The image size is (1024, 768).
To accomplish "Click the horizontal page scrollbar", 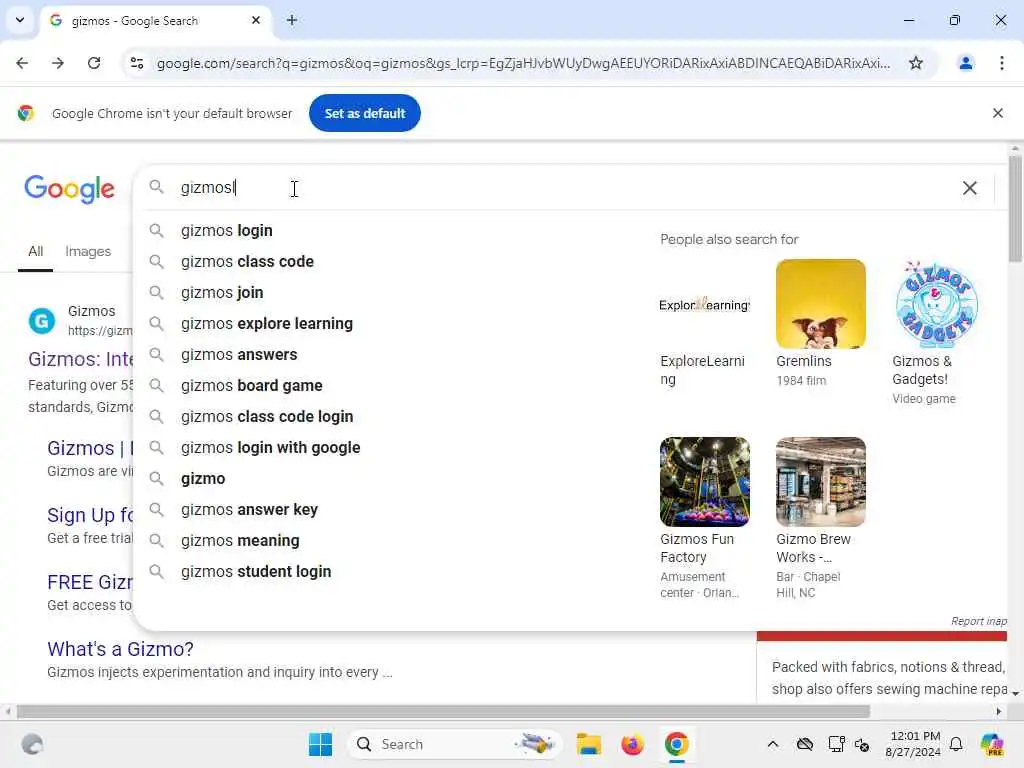I will 443,711.
